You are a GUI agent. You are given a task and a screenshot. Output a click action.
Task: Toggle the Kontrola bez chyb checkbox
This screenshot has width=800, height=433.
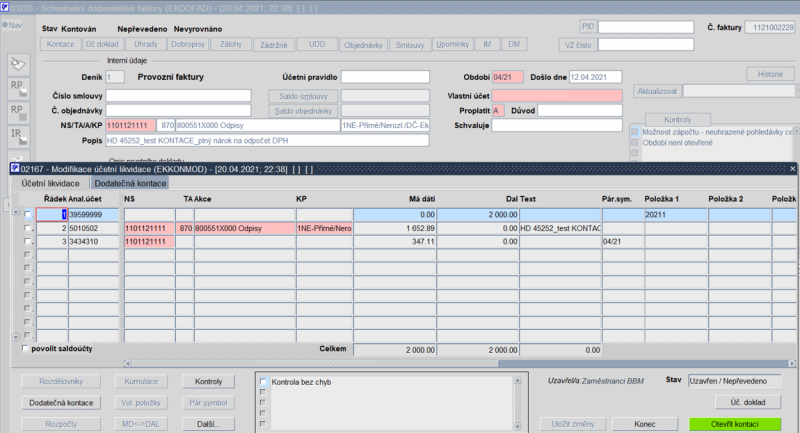point(263,381)
